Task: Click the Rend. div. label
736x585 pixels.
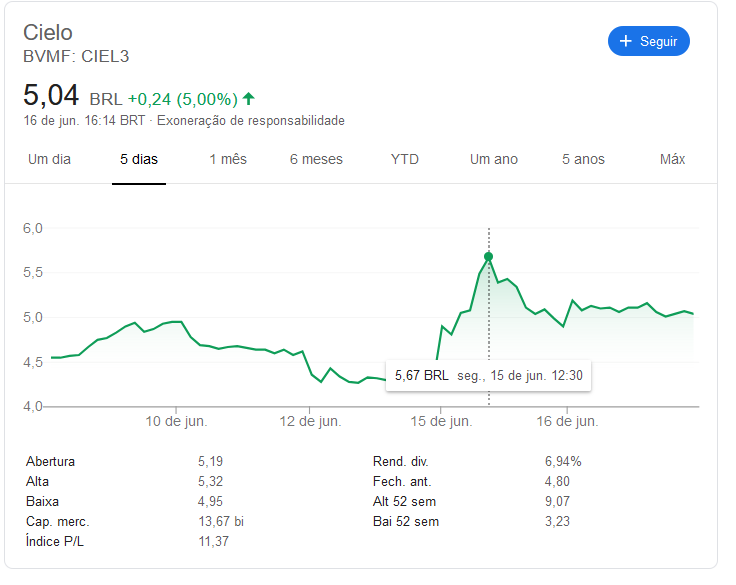Action: tap(400, 462)
